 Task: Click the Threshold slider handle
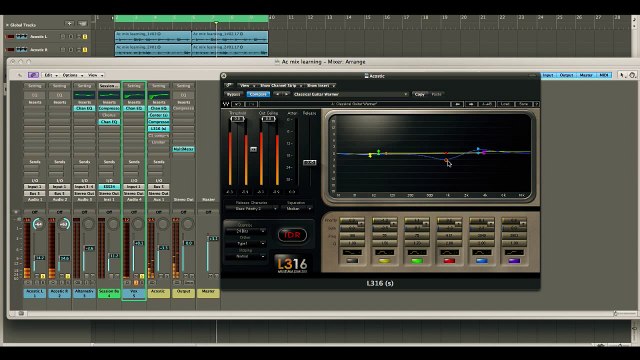coord(237,119)
